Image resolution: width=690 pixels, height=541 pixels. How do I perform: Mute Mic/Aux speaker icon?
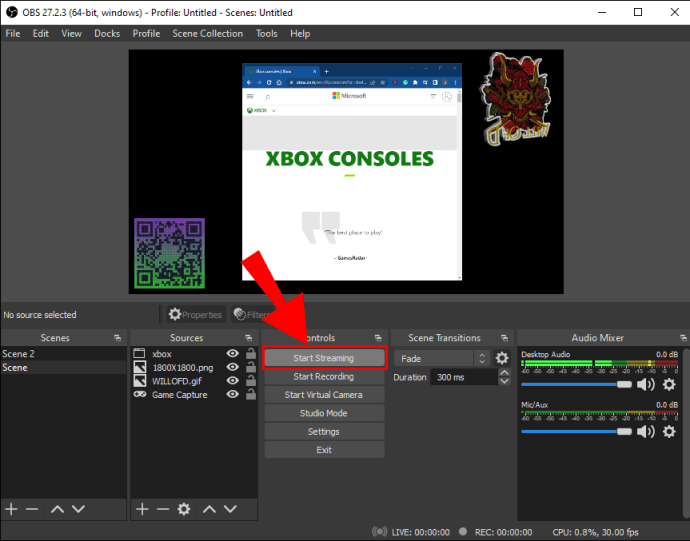(x=646, y=431)
